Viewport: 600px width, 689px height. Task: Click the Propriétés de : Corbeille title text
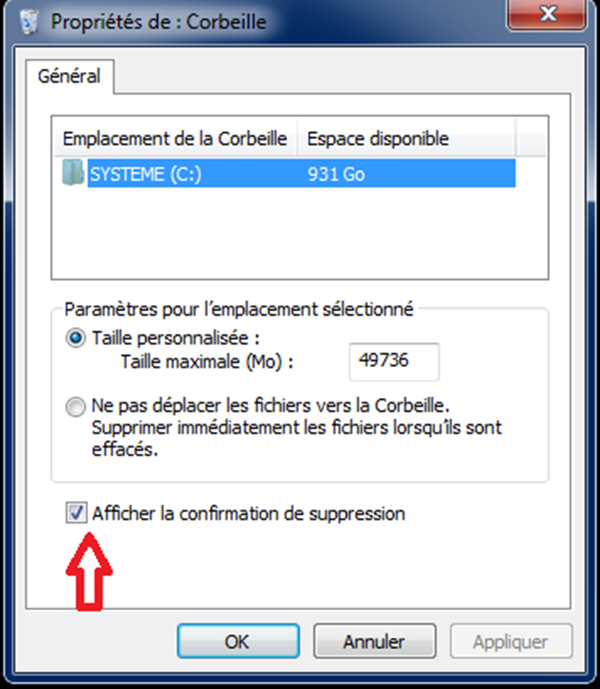click(x=158, y=20)
